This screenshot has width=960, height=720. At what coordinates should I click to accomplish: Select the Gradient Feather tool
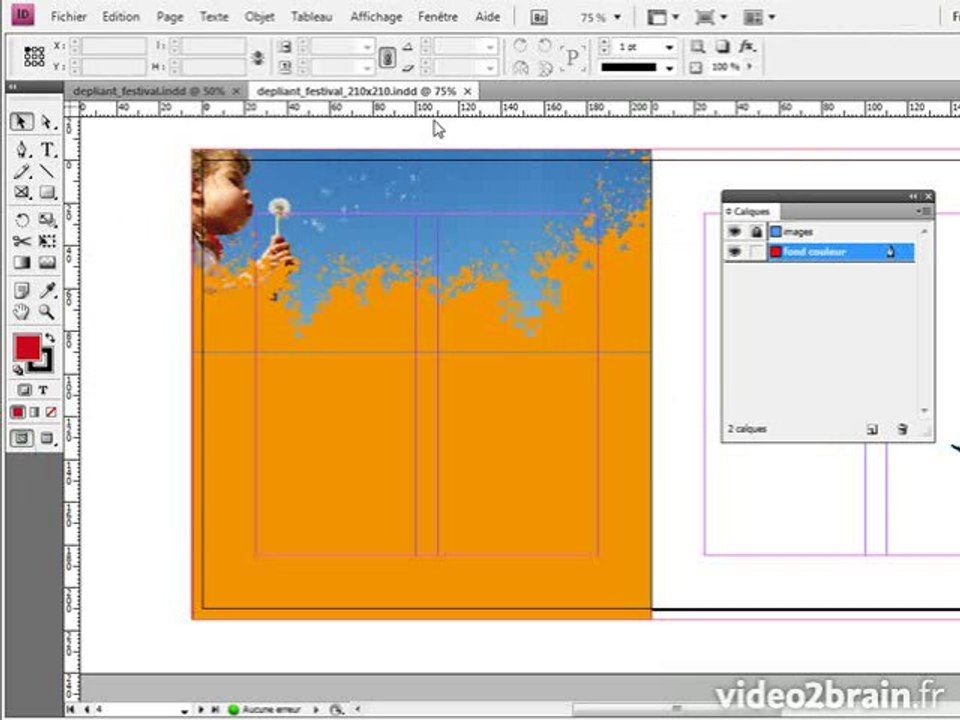coord(47,263)
